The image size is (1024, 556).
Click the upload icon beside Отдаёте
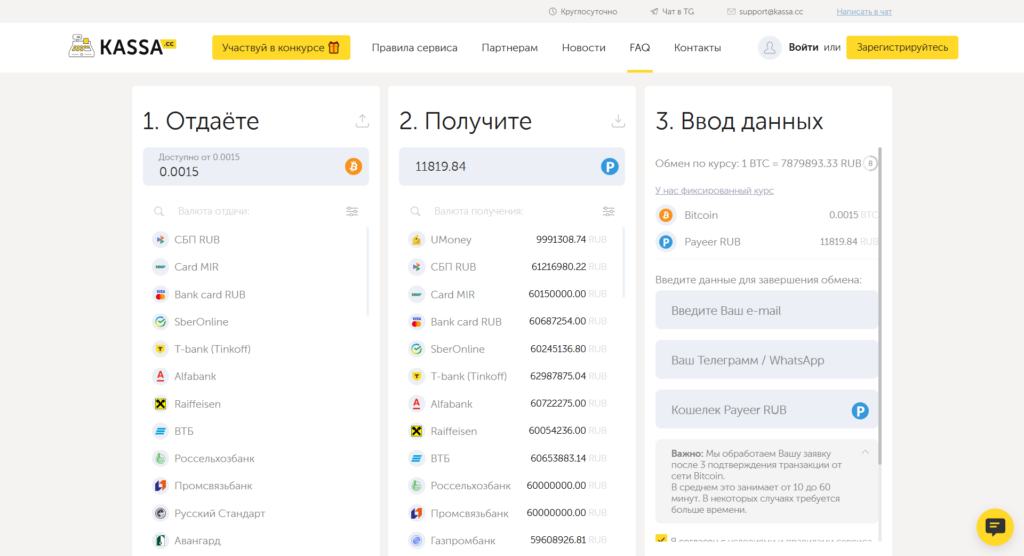pos(362,121)
